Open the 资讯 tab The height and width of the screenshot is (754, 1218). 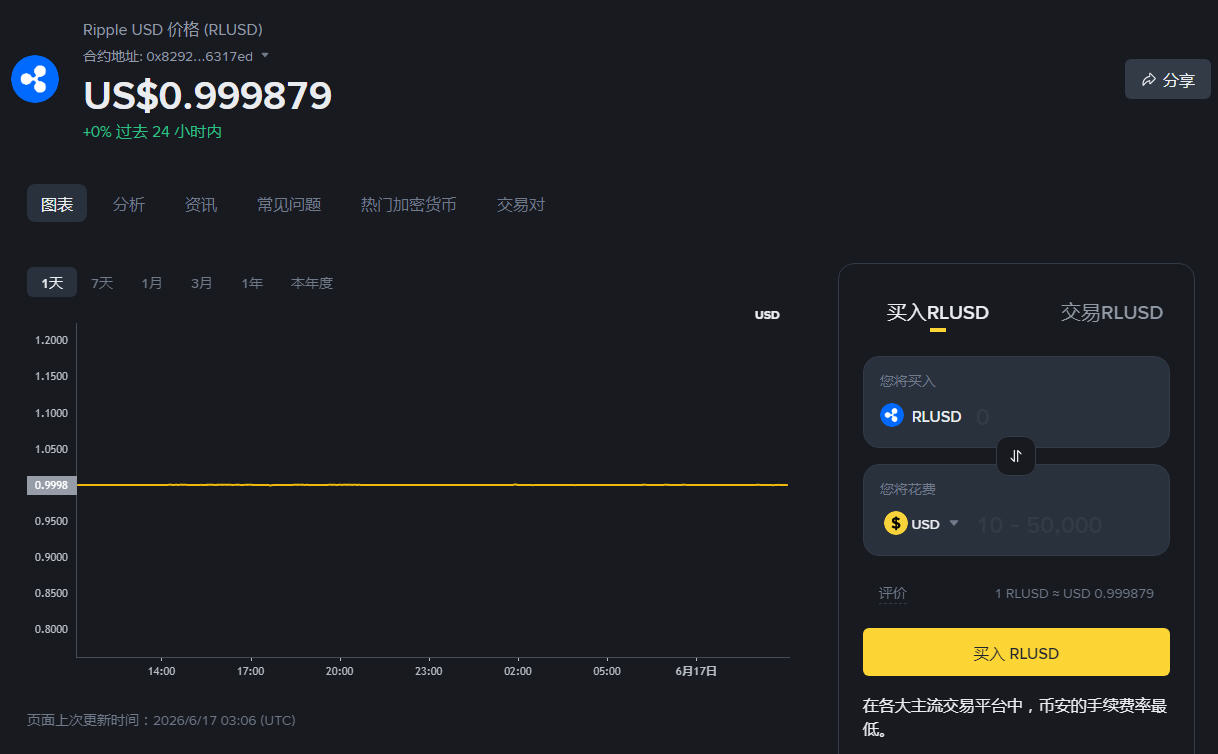click(x=201, y=204)
